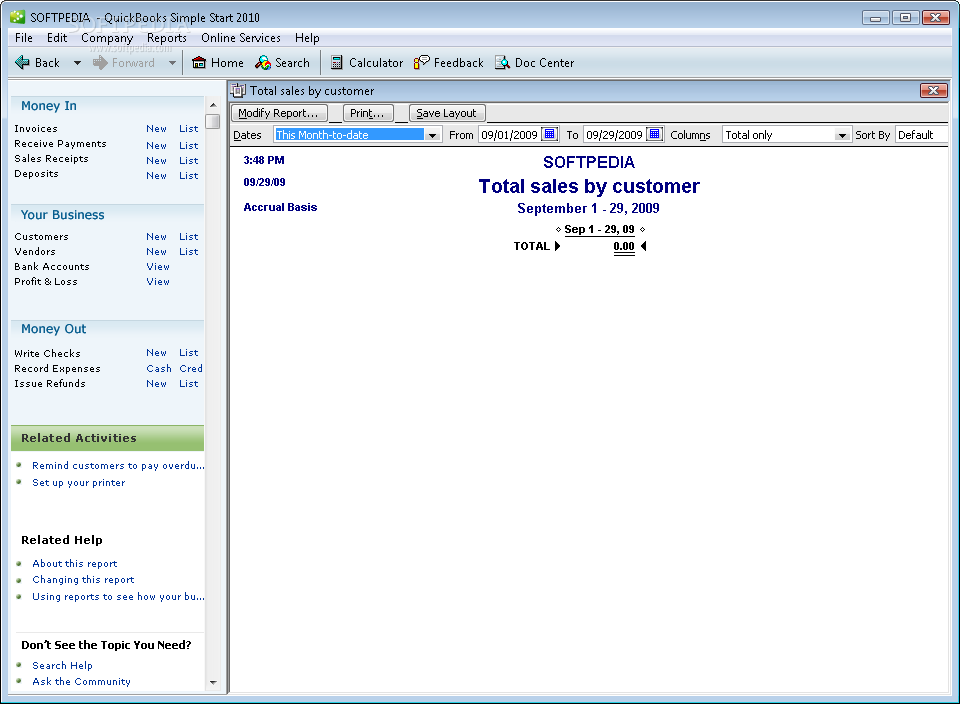Screen dimensions: 960x704
Task: Open the Online Services menu
Action: [241, 38]
